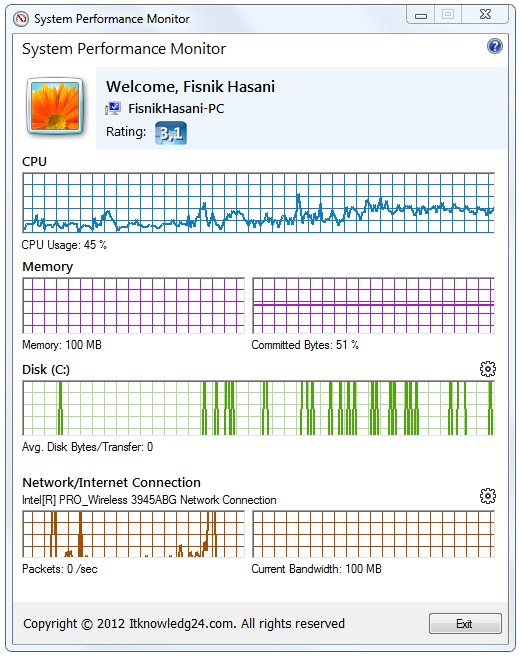The width and height of the screenshot is (521, 657).
Task: Minimize the System Performance Monitor window
Action: [420, 16]
